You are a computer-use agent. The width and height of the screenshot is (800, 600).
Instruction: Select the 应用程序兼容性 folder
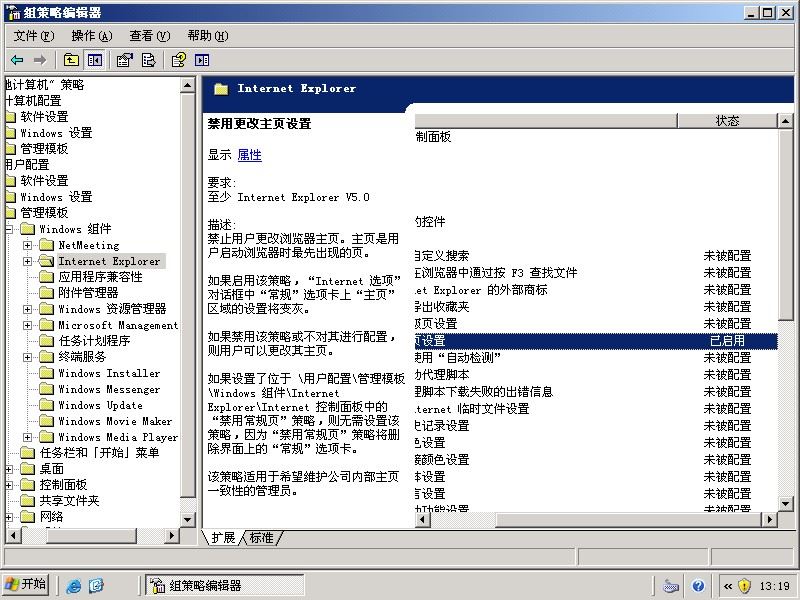coord(91,277)
